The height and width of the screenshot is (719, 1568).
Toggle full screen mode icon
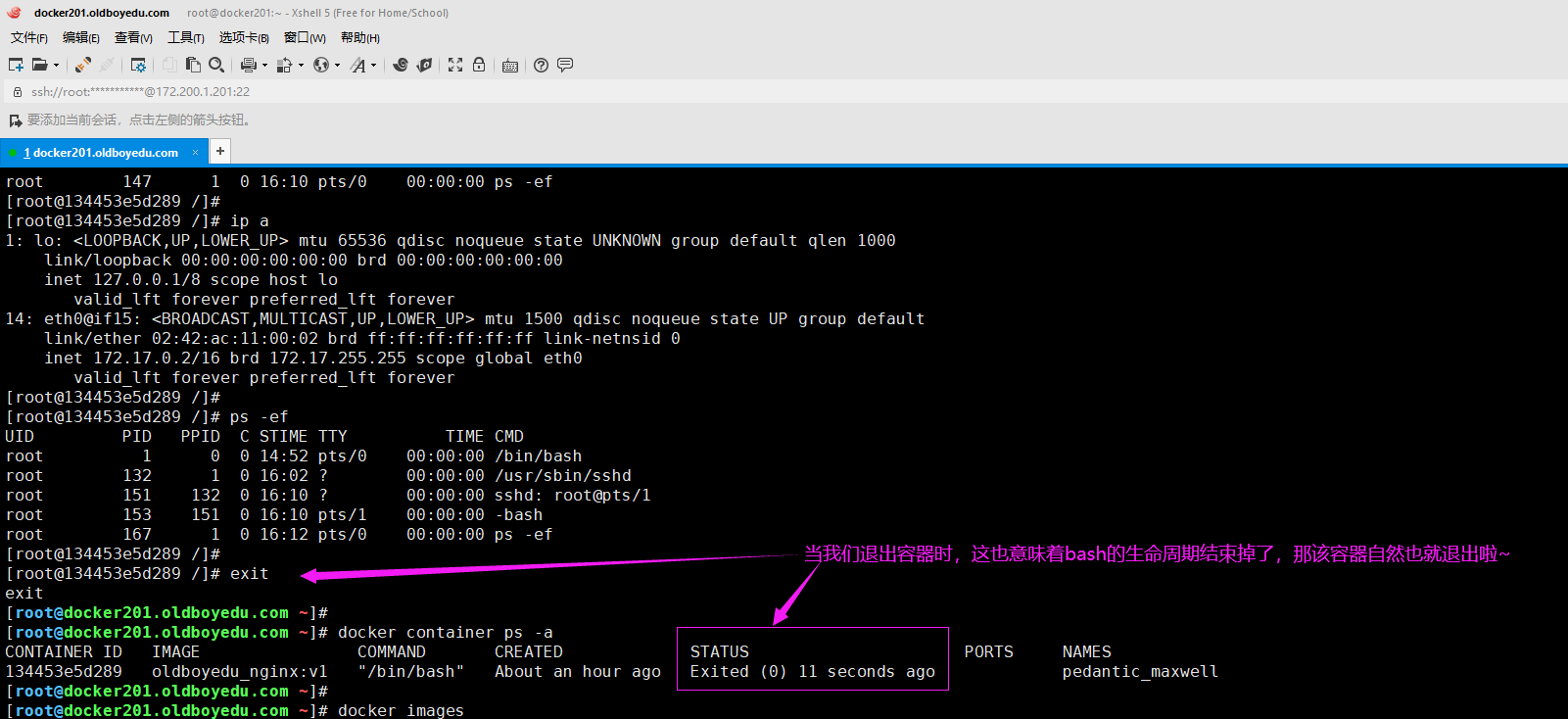pos(455,65)
